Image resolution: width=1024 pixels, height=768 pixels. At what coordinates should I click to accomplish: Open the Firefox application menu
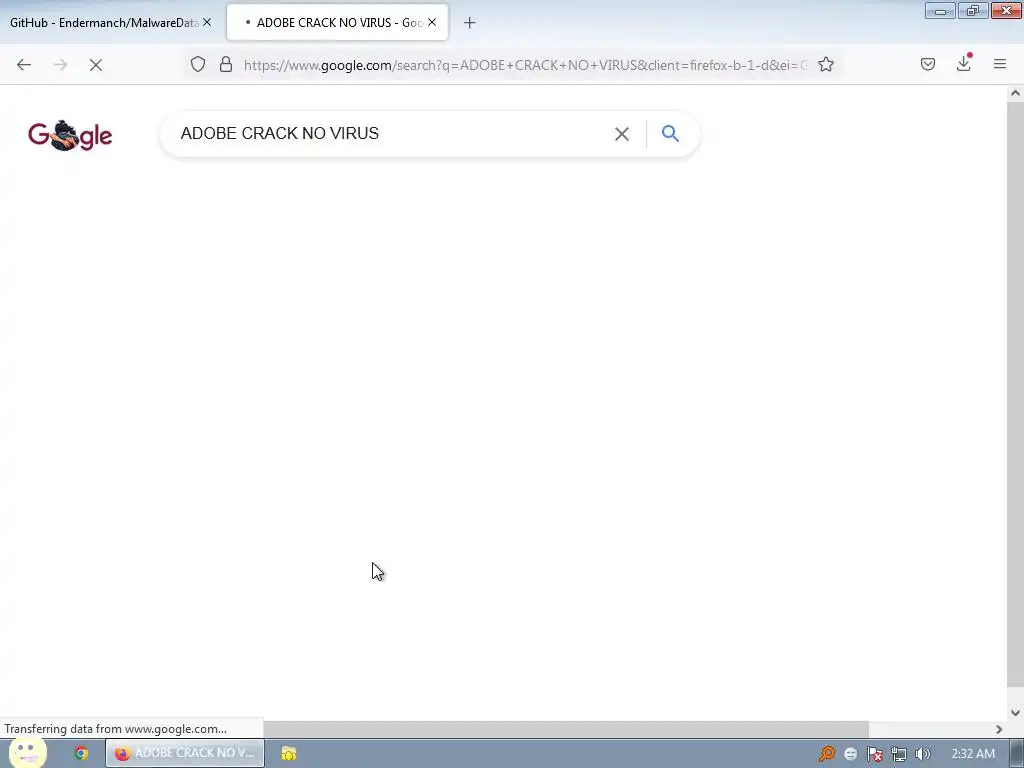[1000, 64]
